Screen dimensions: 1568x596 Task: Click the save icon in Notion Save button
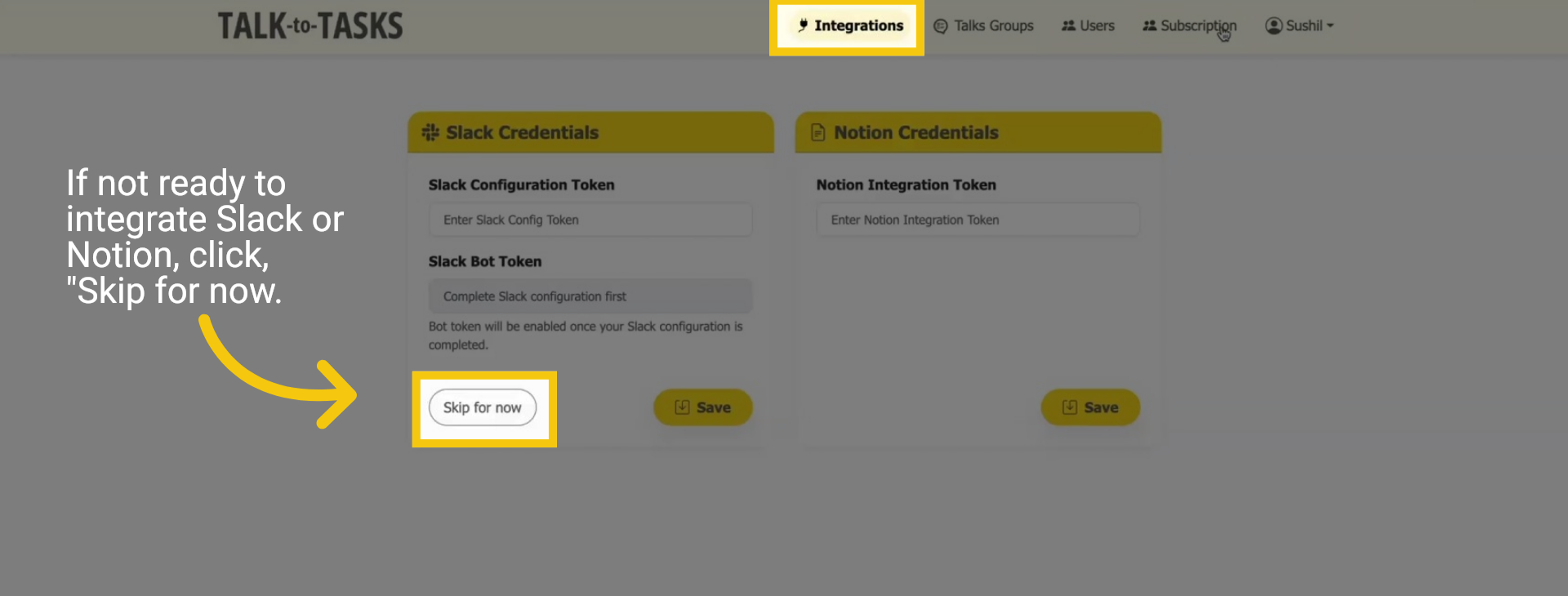pos(1070,407)
